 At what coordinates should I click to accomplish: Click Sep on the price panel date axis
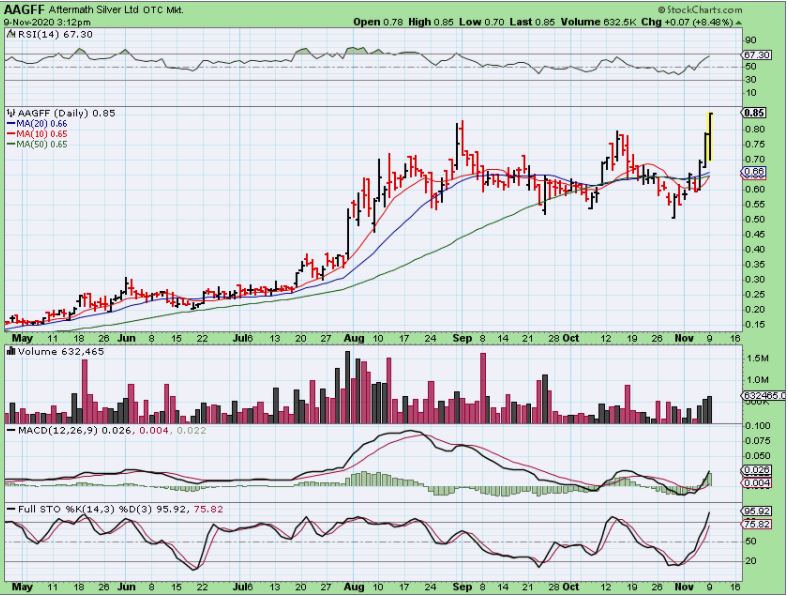(462, 338)
